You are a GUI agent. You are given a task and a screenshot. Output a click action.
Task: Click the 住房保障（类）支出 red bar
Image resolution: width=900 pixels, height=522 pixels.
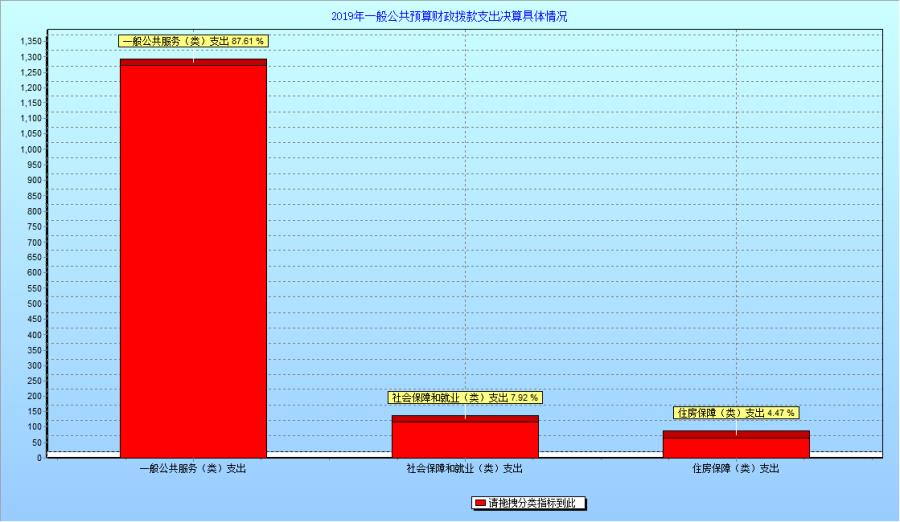click(736, 447)
